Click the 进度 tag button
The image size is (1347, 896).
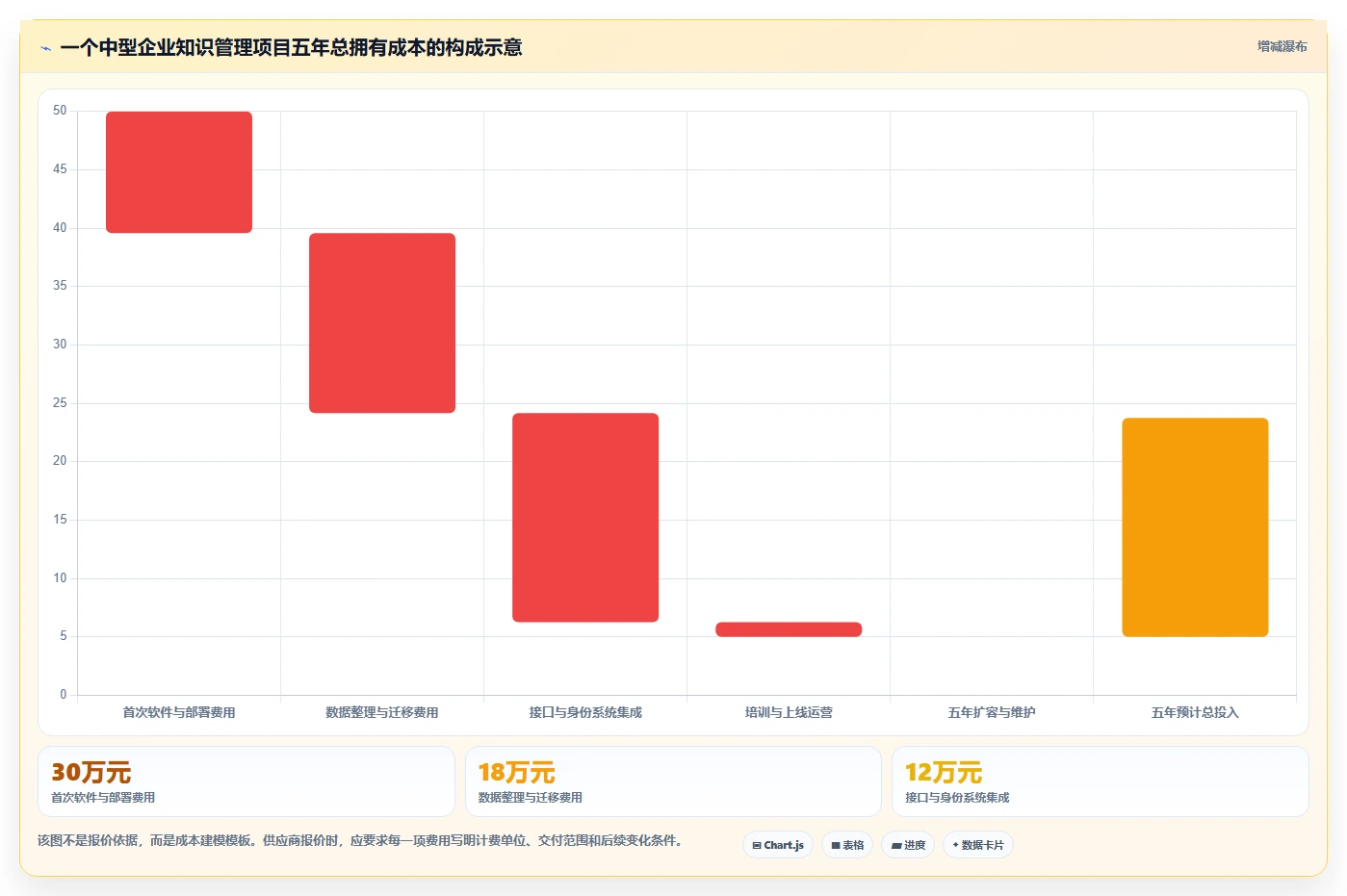908,845
